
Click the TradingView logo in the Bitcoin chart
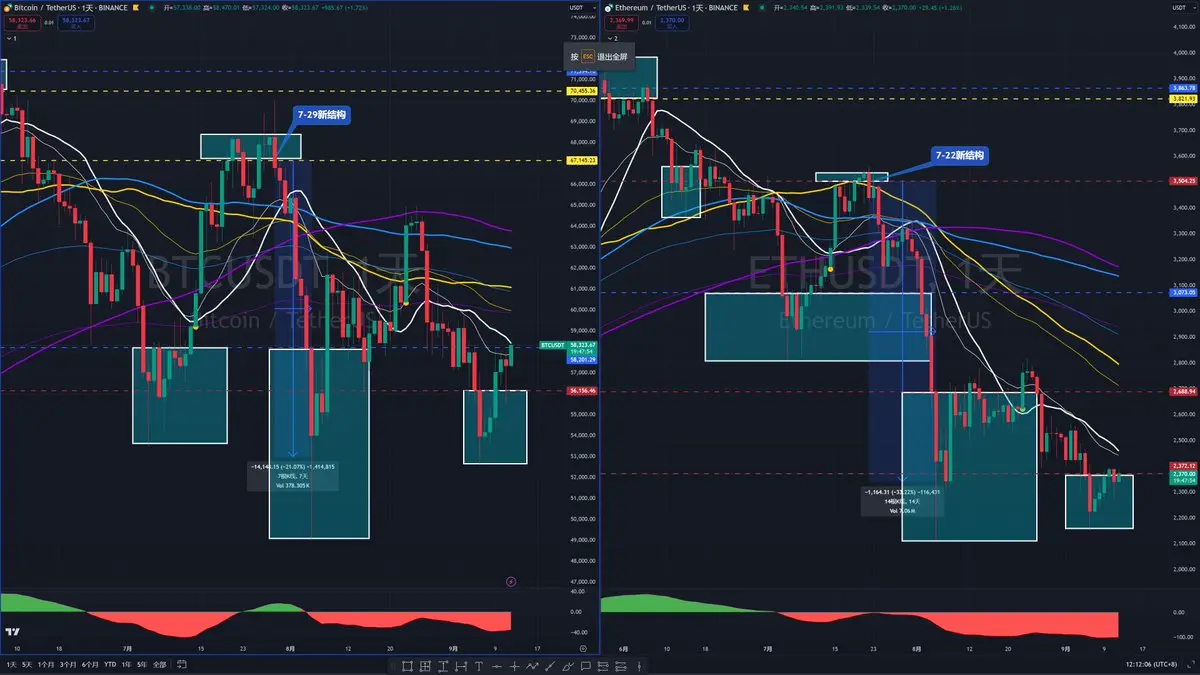tap(13, 632)
